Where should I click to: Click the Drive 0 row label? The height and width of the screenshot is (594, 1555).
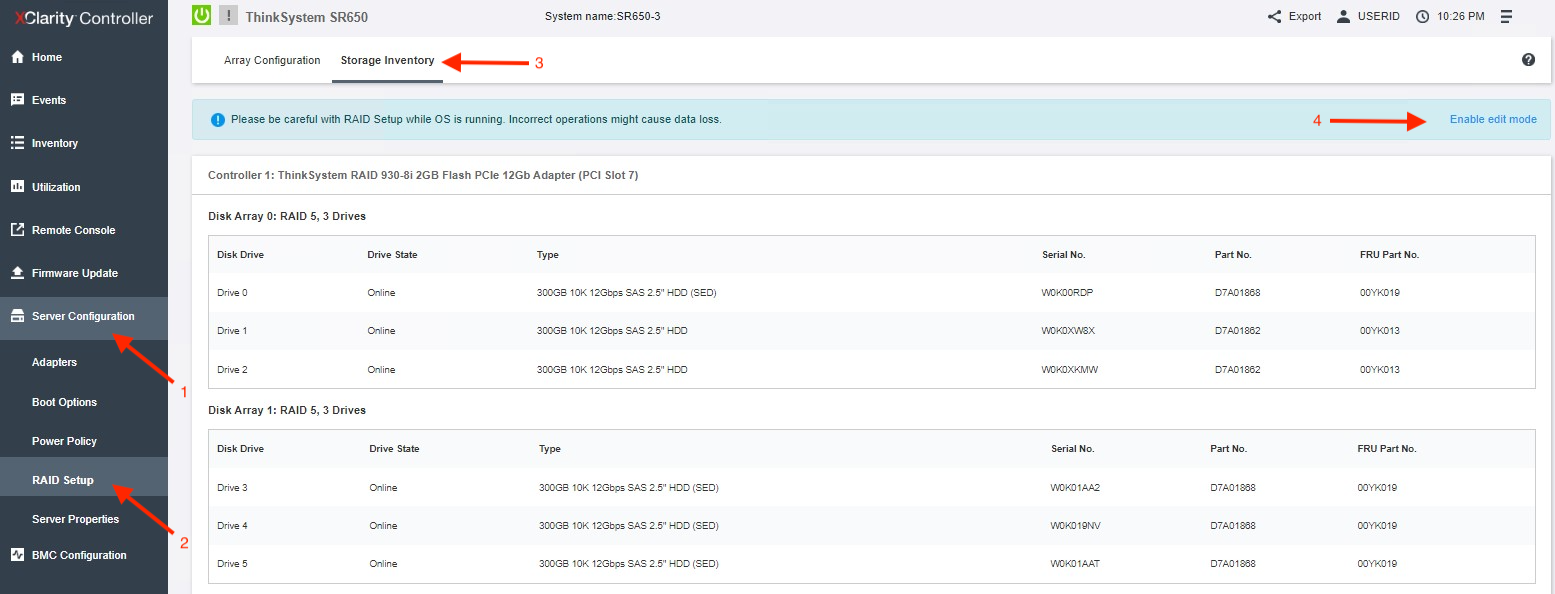pyautogui.click(x=232, y=292)
